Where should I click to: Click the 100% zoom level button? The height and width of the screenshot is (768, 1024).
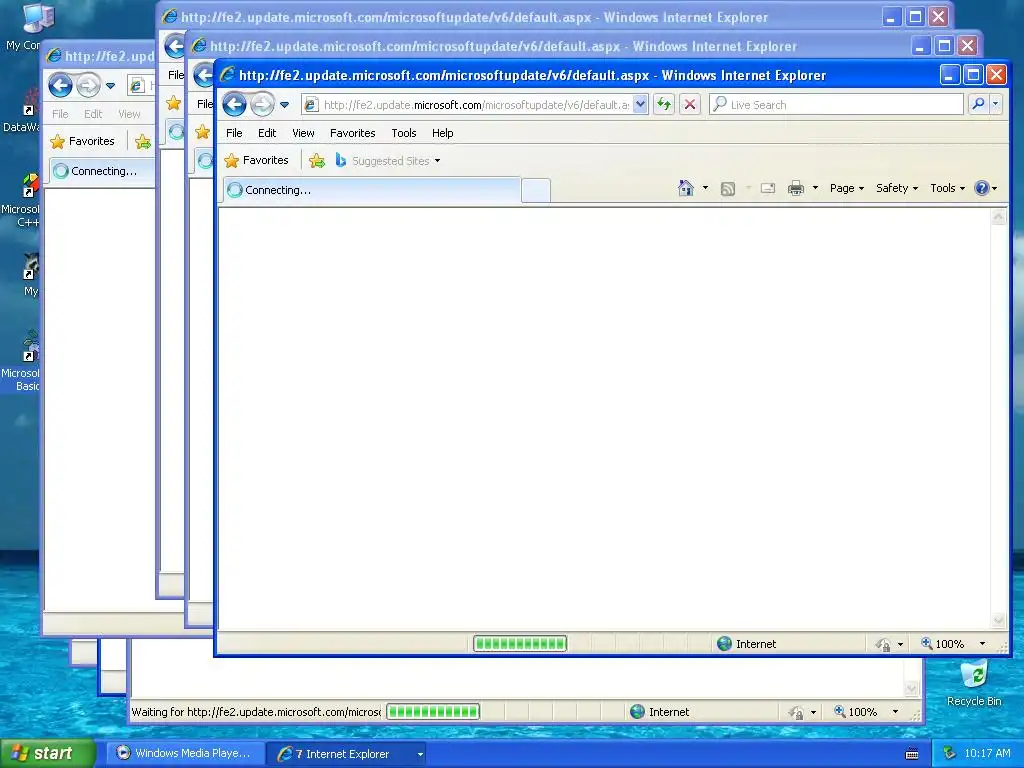point(943,644)
